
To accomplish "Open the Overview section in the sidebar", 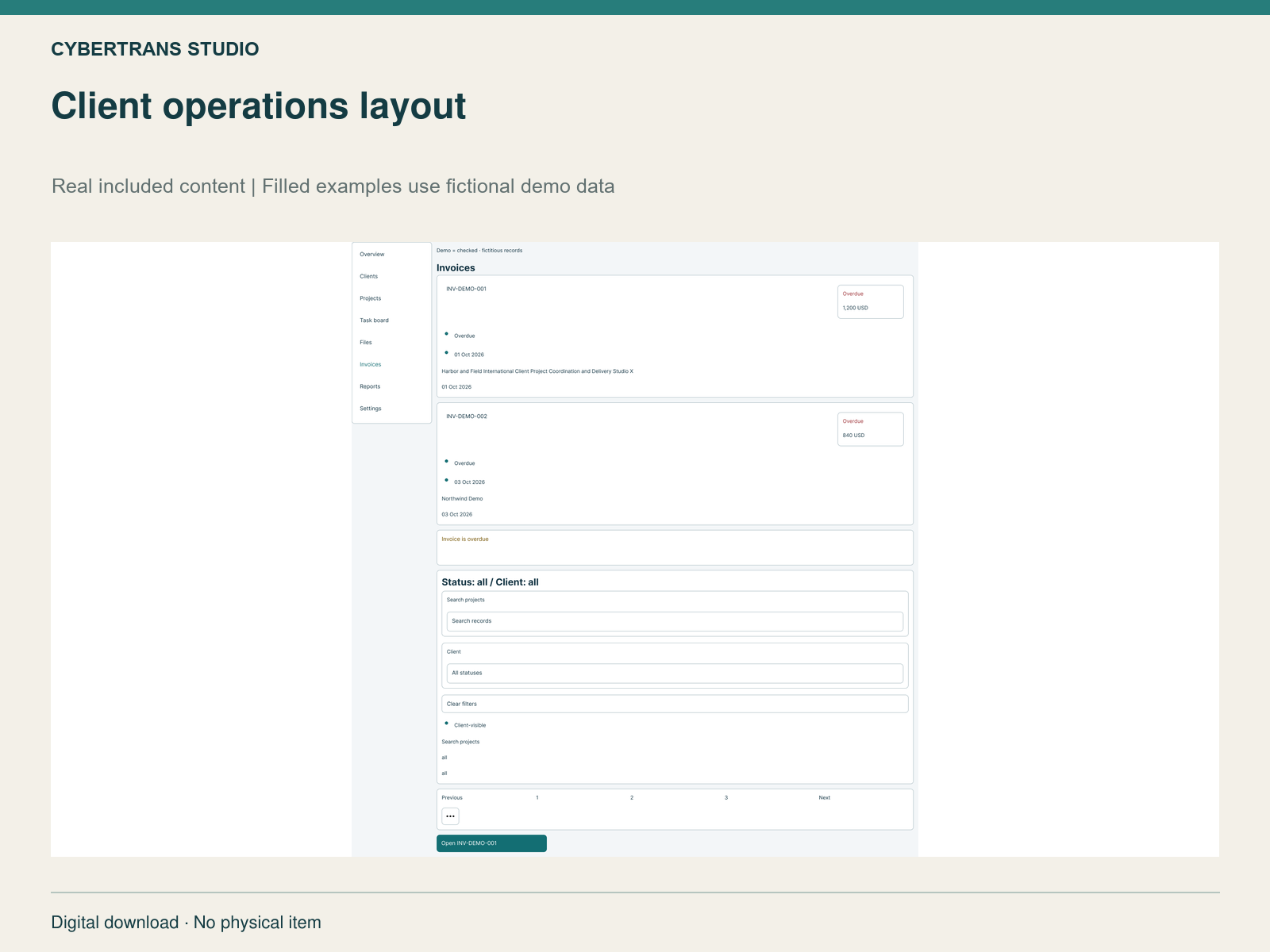I will tap(371, 255).
